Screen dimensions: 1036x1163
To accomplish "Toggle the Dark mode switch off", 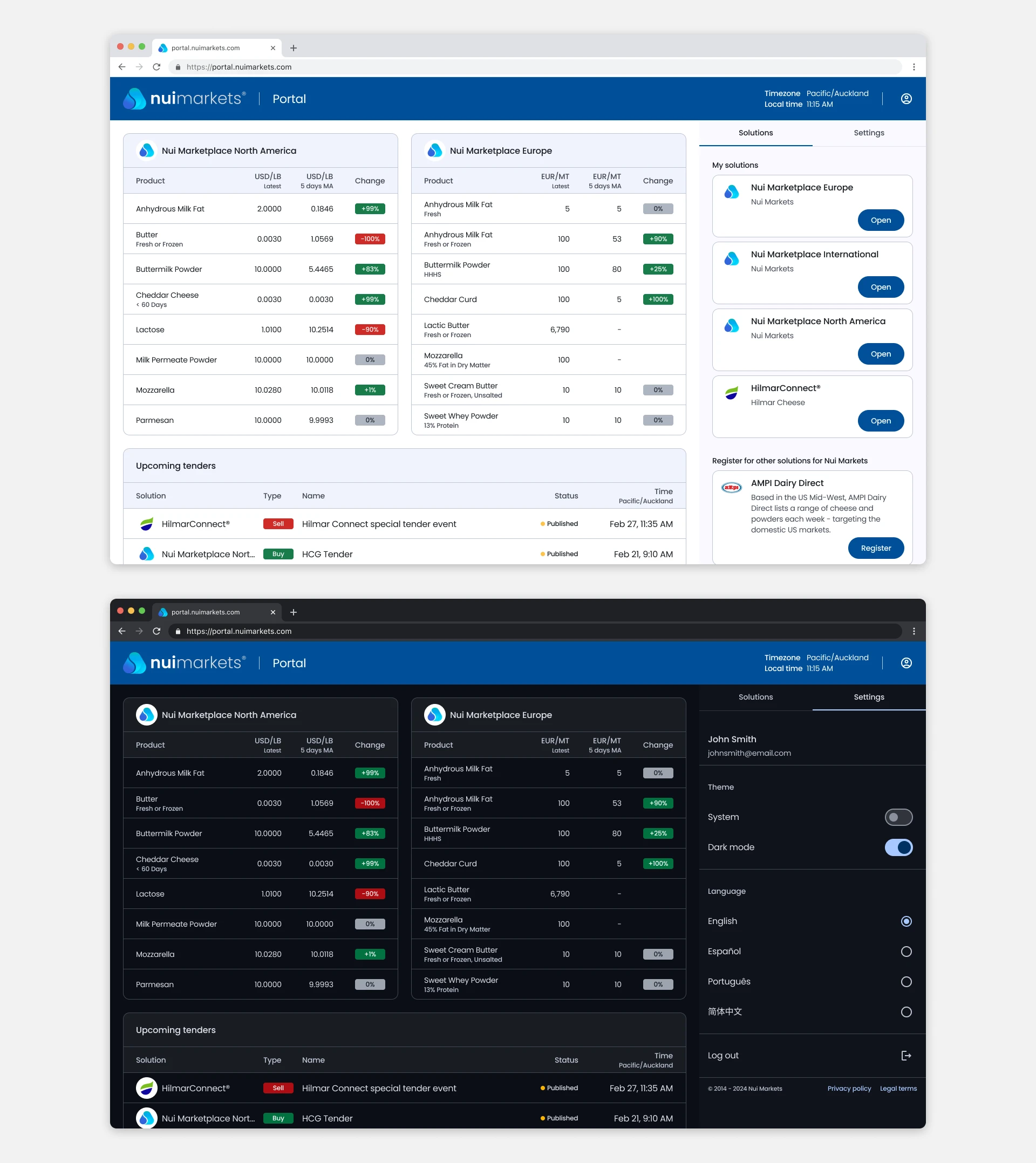I will [898, 847].
